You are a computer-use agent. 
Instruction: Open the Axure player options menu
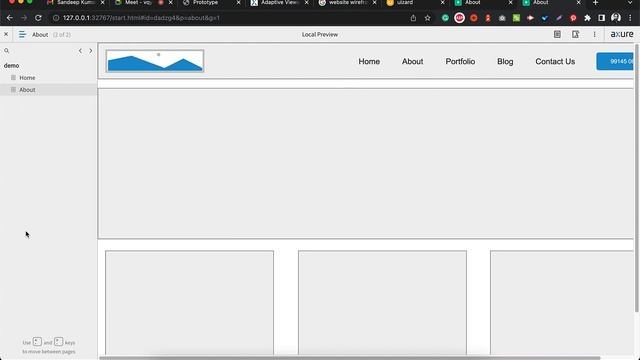point(594,34)
